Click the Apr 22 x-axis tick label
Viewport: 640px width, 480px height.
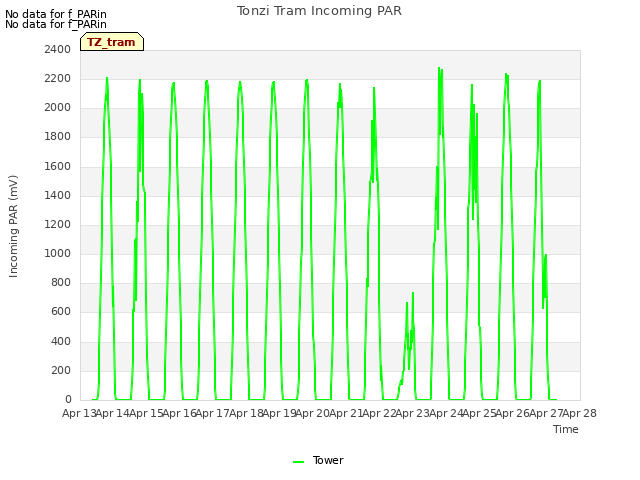380,413
